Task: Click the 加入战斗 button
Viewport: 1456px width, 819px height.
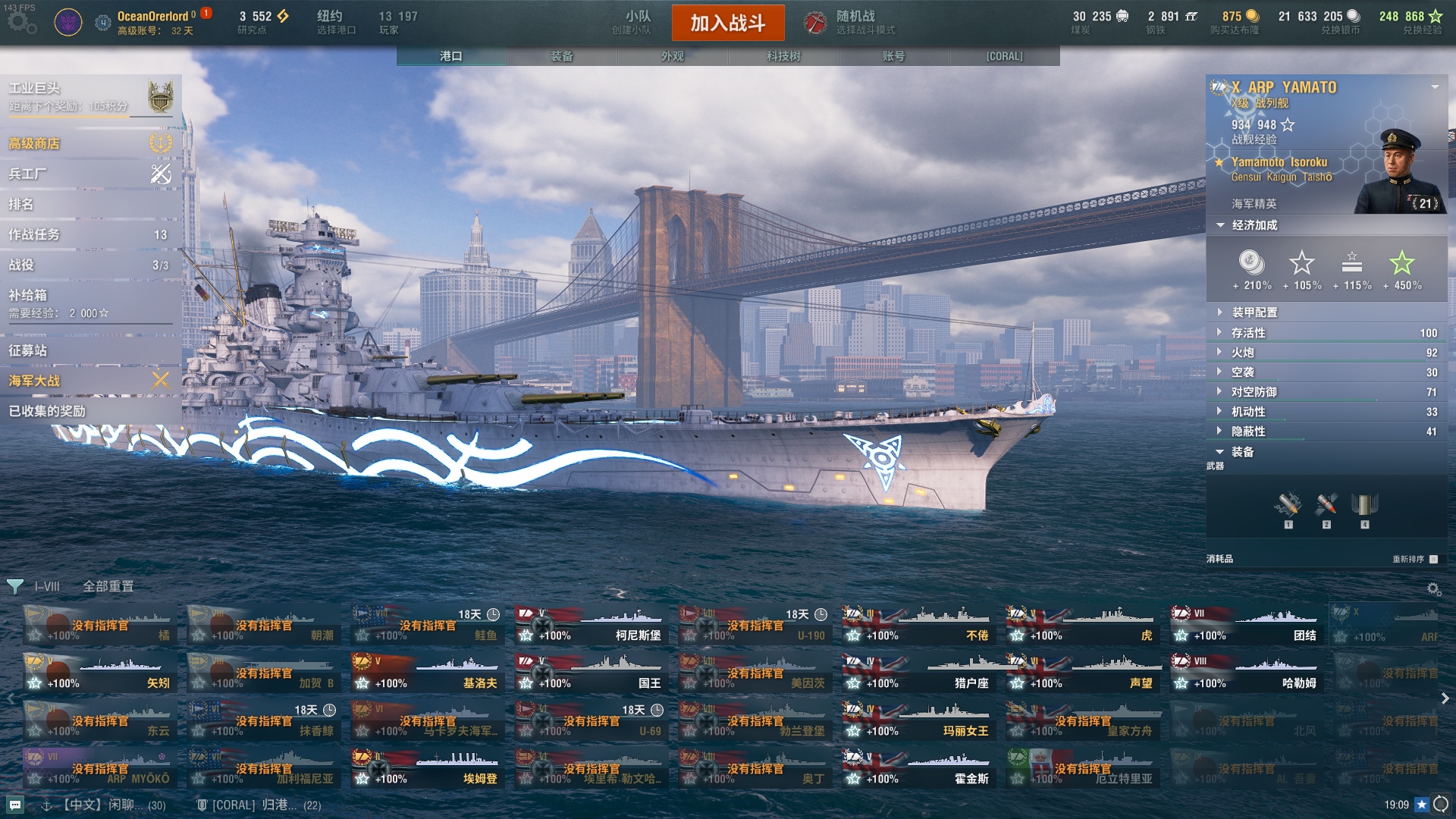Action: pyautogui.click(x=728, y=23)
